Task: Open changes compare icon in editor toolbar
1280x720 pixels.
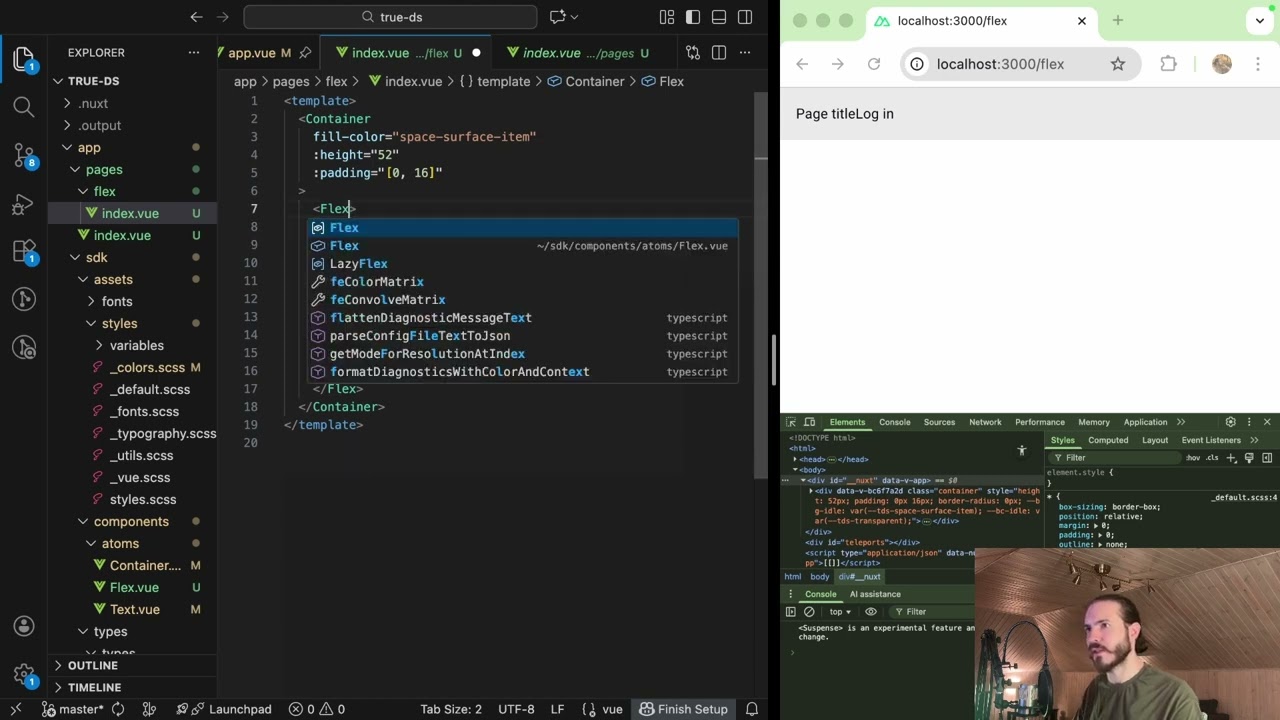Action: coord(693,53)
